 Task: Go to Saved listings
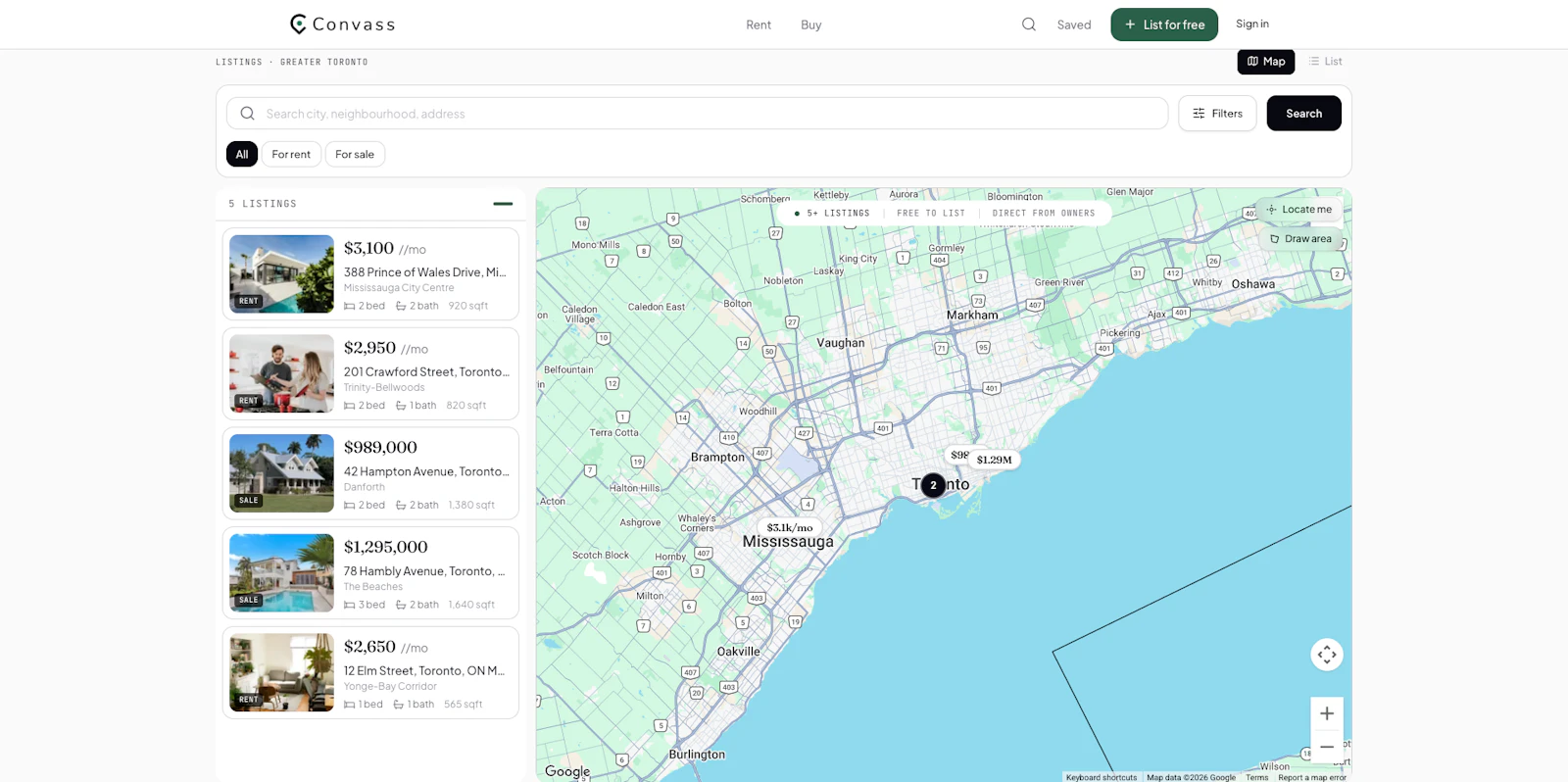tap(1074, 24)
